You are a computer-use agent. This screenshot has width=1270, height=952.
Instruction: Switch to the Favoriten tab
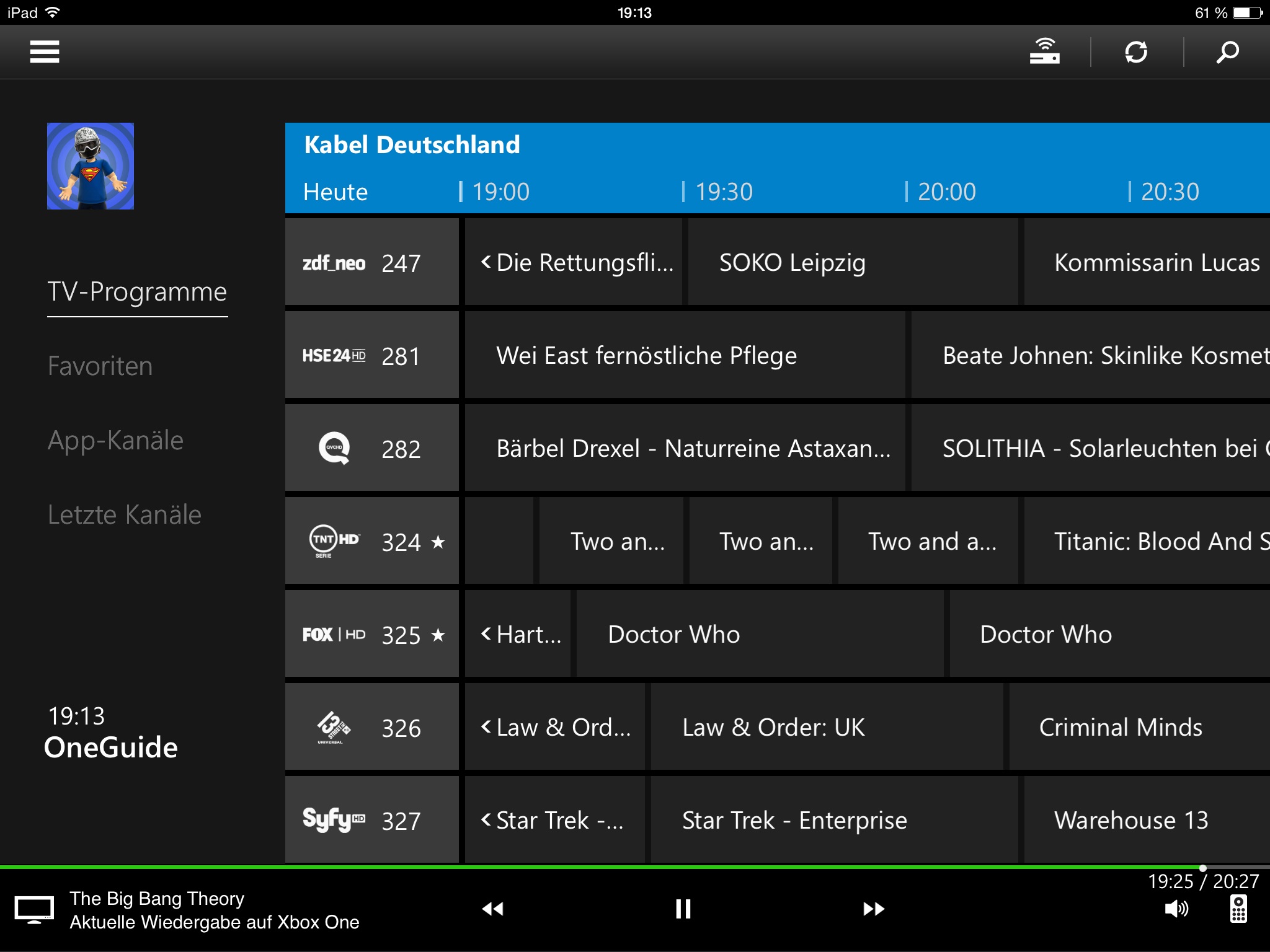[x=100, y=366]
